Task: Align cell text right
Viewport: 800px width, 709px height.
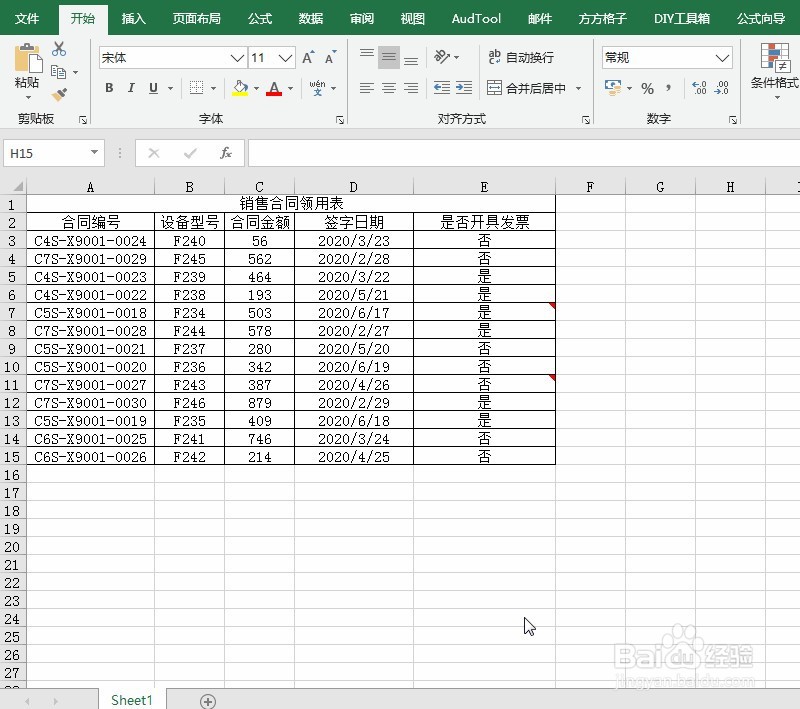Action: tap(411, 88)
